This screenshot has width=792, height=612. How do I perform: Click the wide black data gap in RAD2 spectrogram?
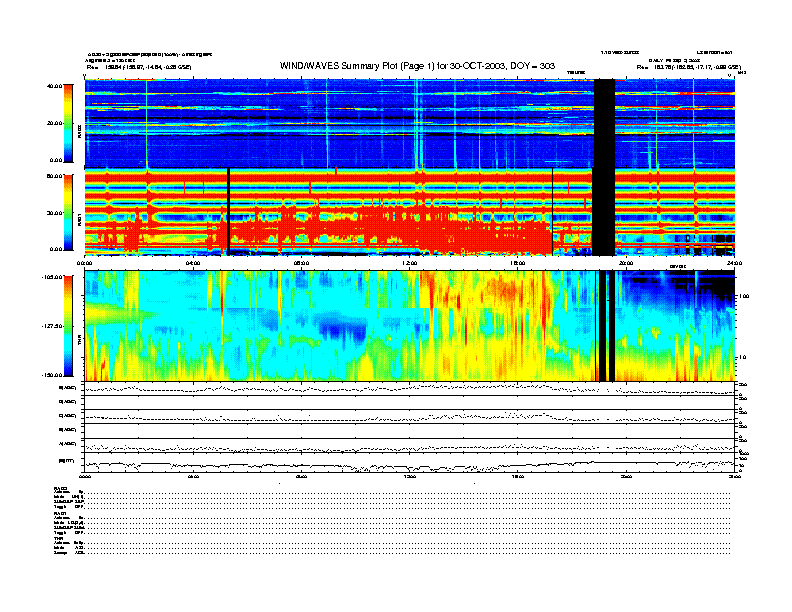(x=604, y=123)
